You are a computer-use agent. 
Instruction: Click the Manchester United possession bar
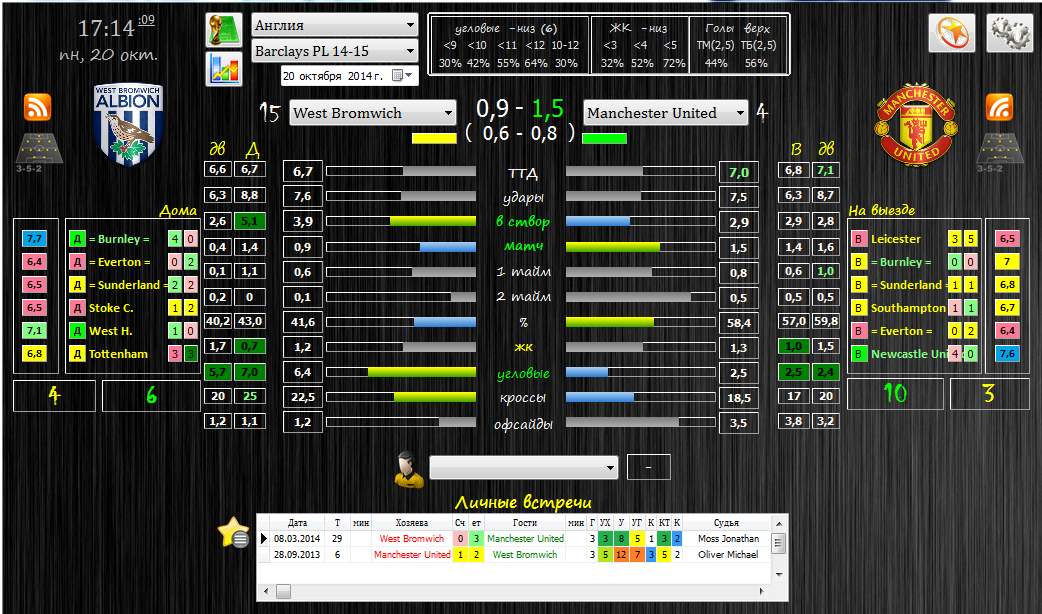[641, 322]
